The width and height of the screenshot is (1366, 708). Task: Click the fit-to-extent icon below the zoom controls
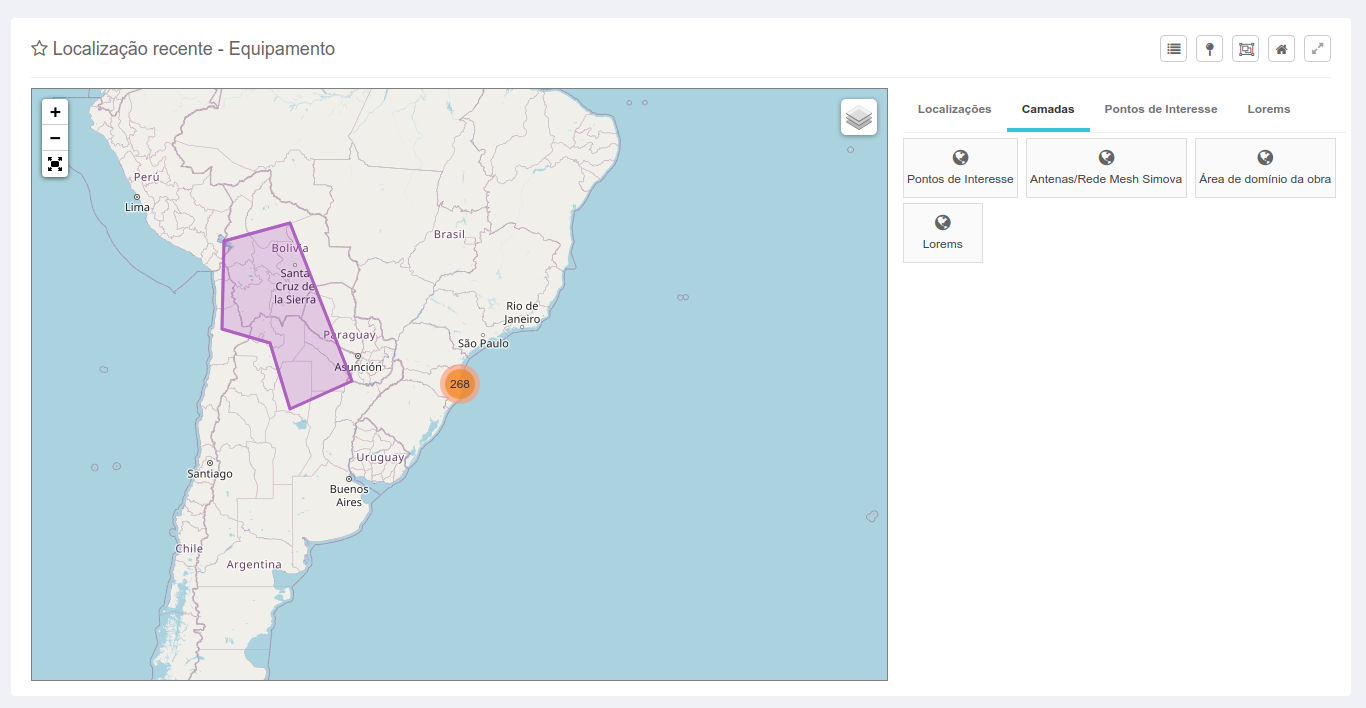click(55, 164)
